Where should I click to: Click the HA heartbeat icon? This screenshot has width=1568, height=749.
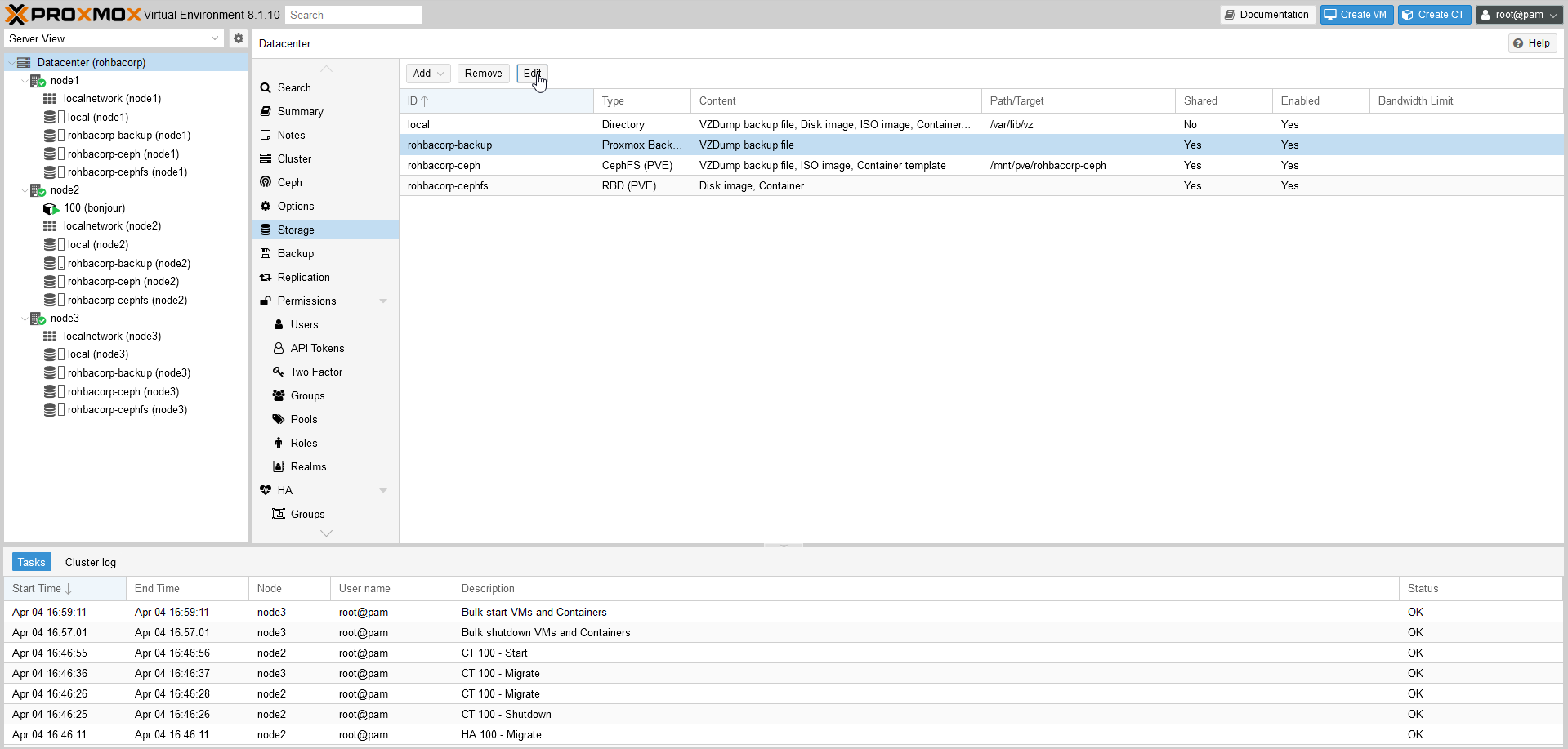coord(266,491)
